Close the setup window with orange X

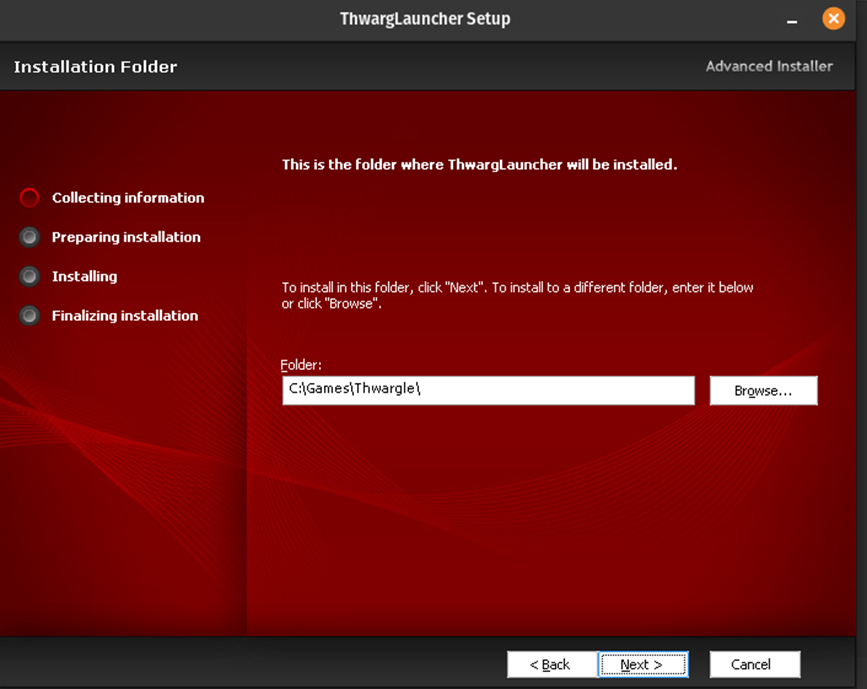tap(833, 19)
